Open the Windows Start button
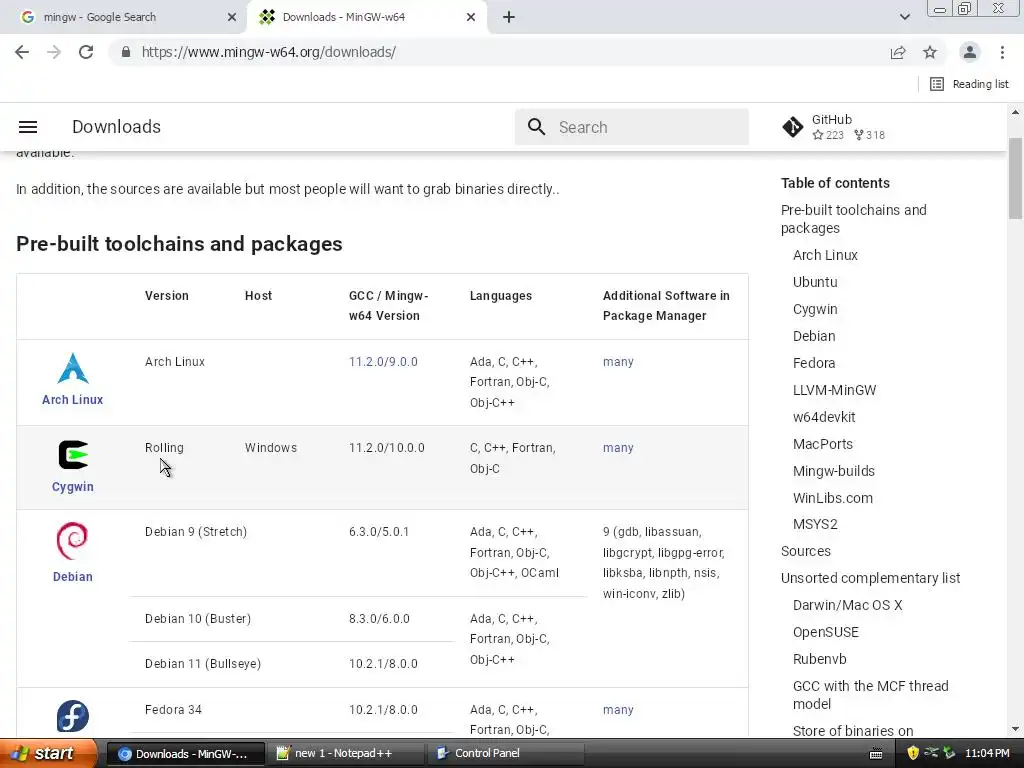1024x768 pixels. (47, 754)
